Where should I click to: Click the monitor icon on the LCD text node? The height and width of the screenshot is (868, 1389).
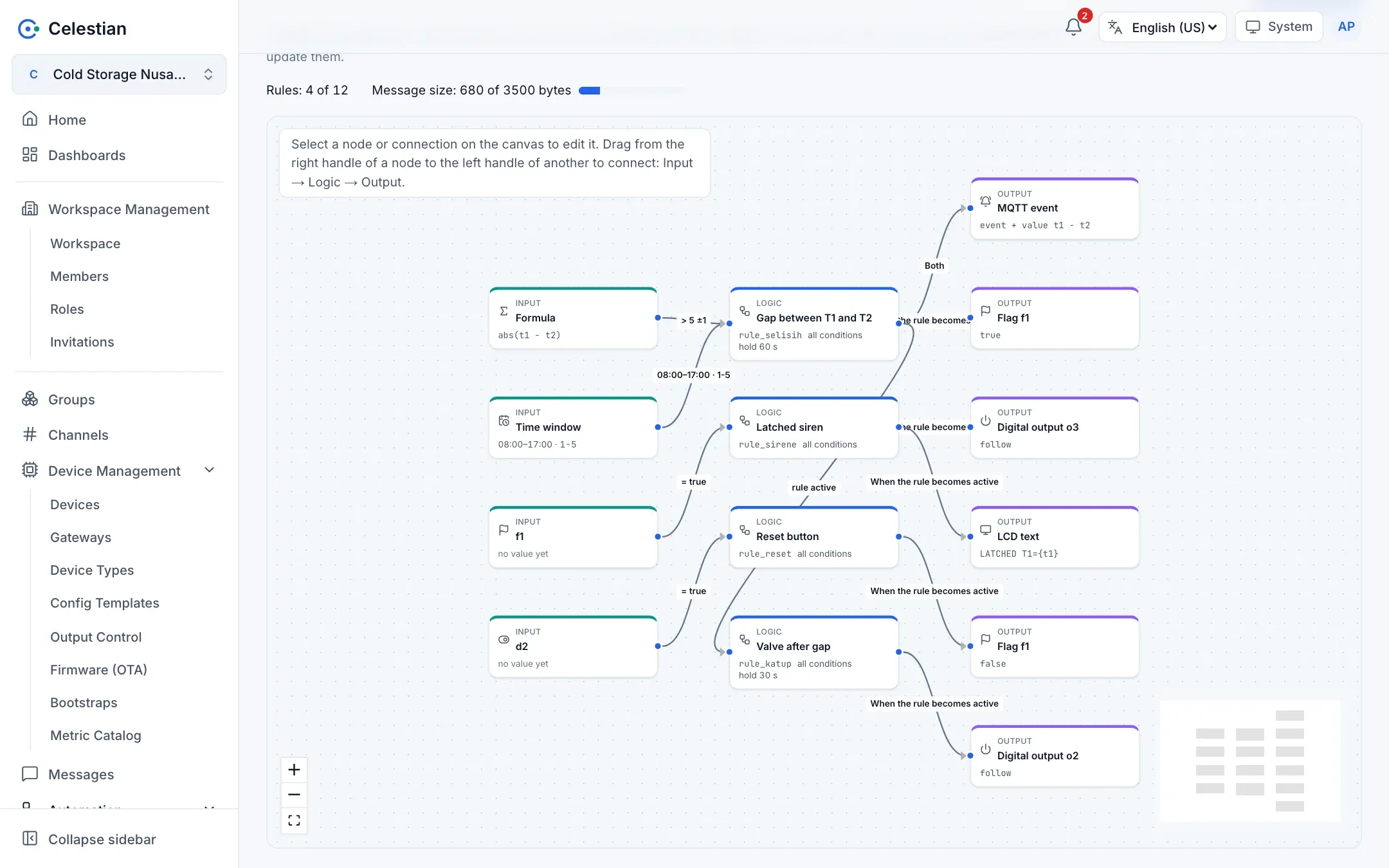click(x=986, y=530)
